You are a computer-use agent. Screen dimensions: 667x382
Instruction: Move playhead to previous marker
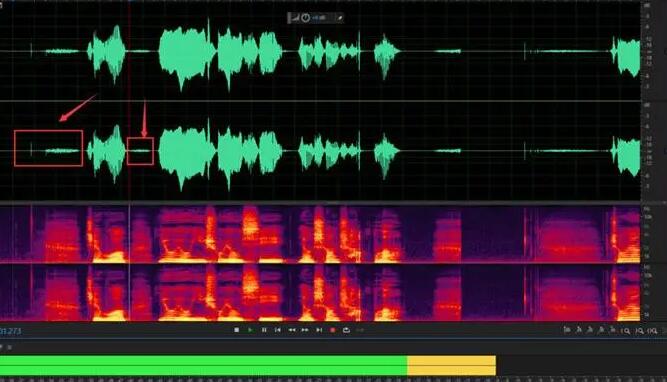[x=277, y=330]
